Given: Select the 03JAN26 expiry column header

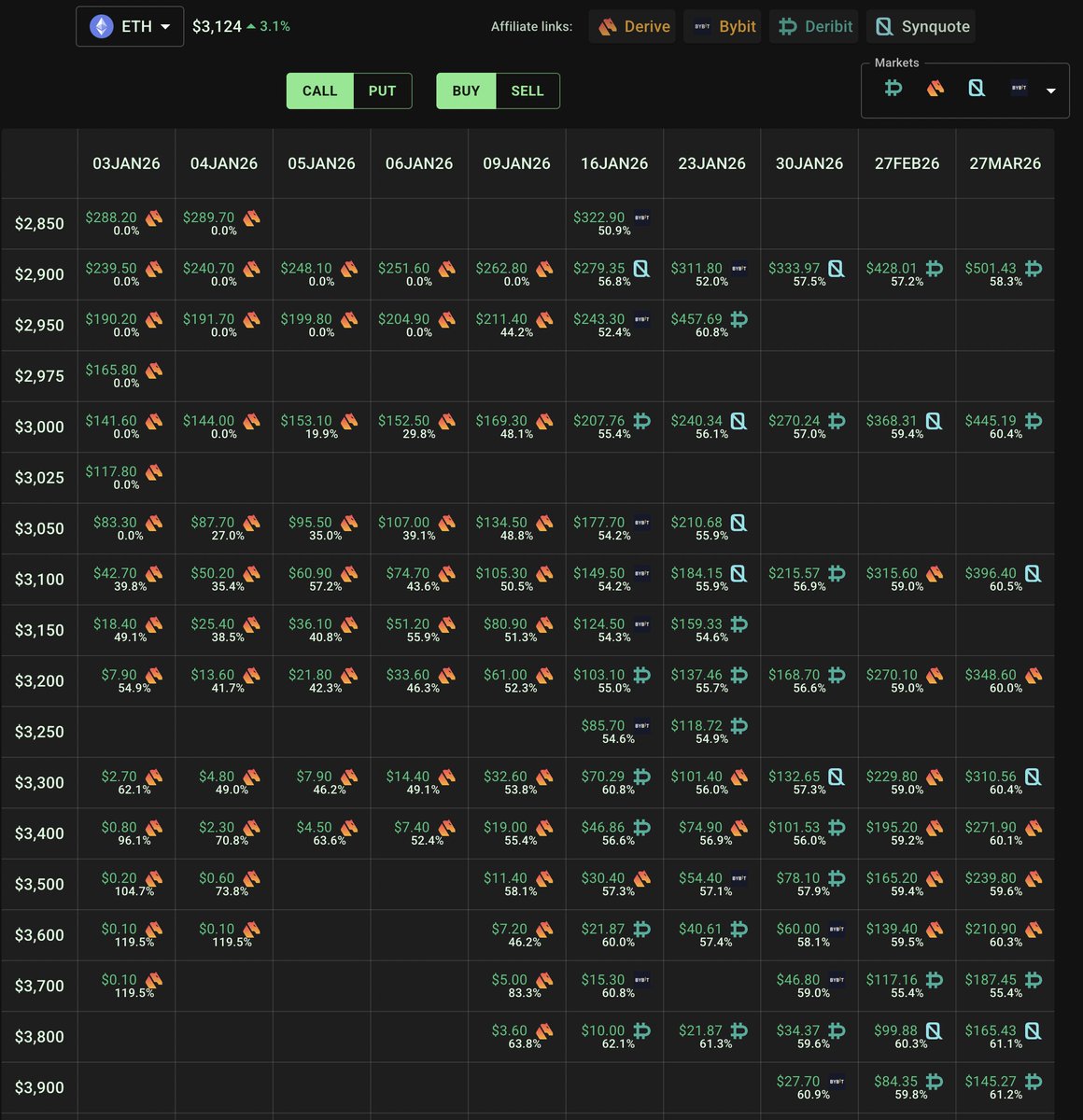Looking at the screenshot, I should (126, 163).
